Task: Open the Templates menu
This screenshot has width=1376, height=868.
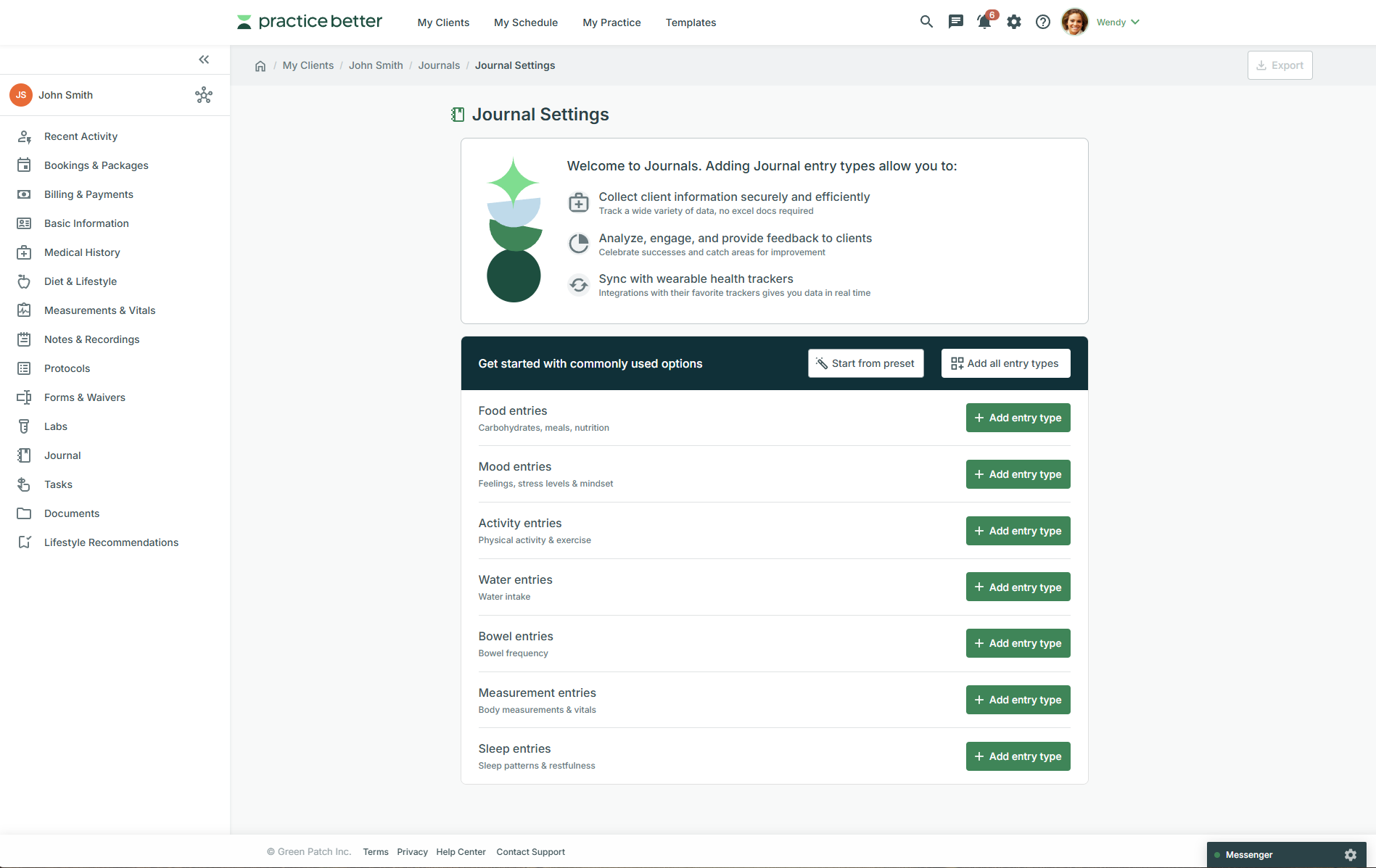Action: pos(691,22)
